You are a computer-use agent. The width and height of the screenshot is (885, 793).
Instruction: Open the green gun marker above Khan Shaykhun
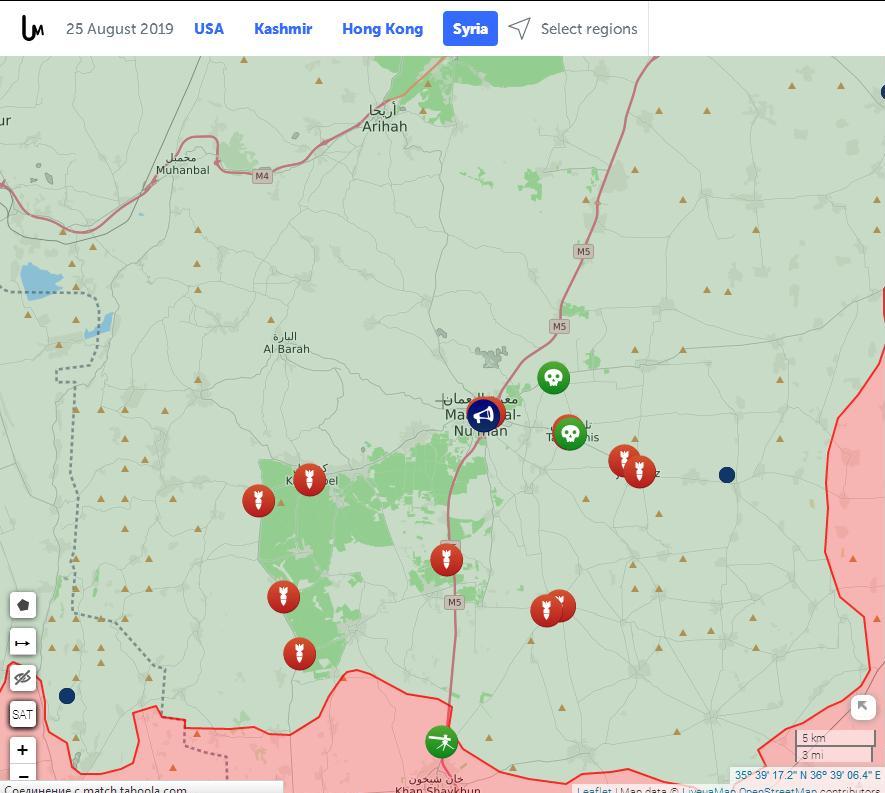point(441,742)
